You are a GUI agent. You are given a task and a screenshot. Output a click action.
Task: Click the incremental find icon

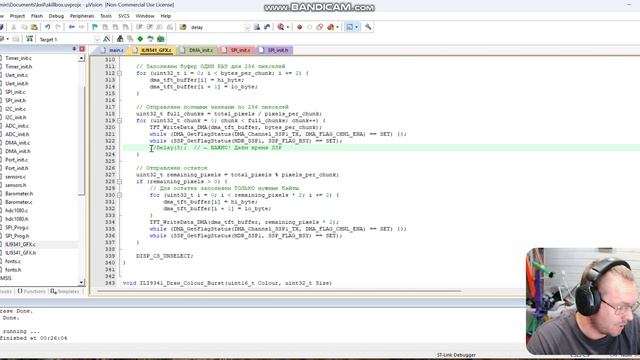(x=267, y=27)
